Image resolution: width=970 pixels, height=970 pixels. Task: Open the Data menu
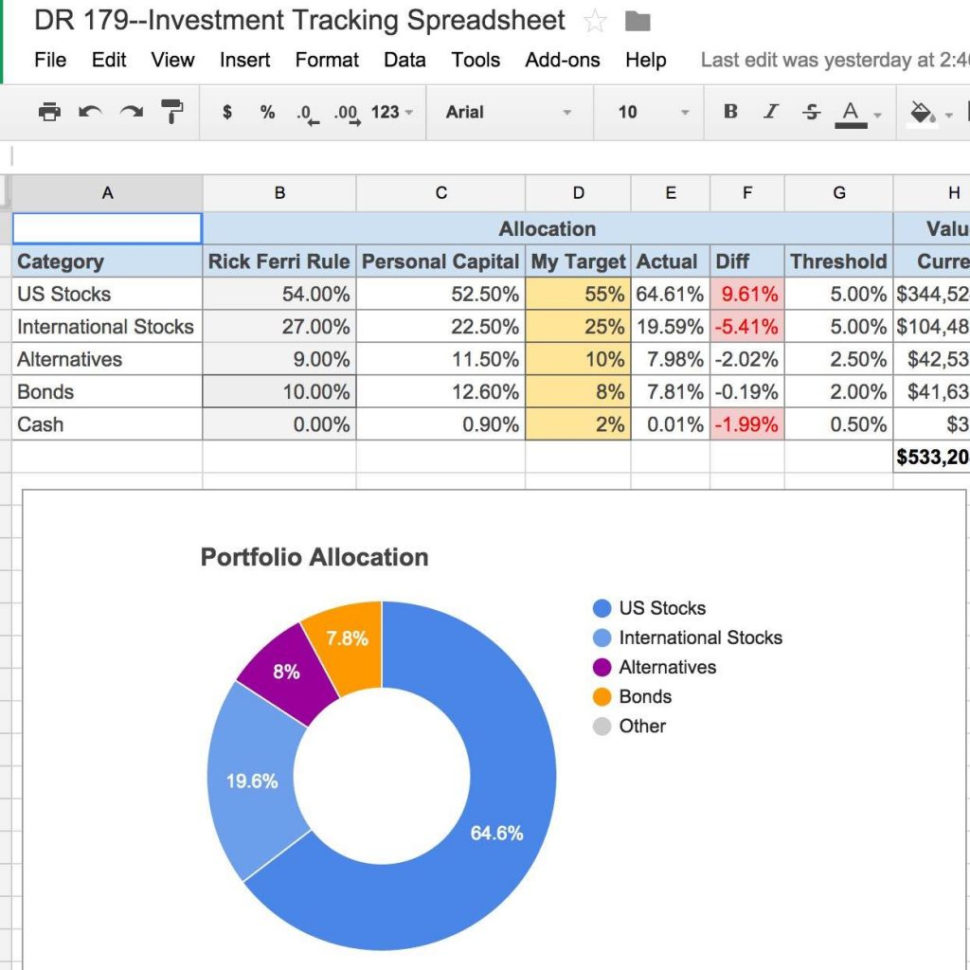(404, 60)
